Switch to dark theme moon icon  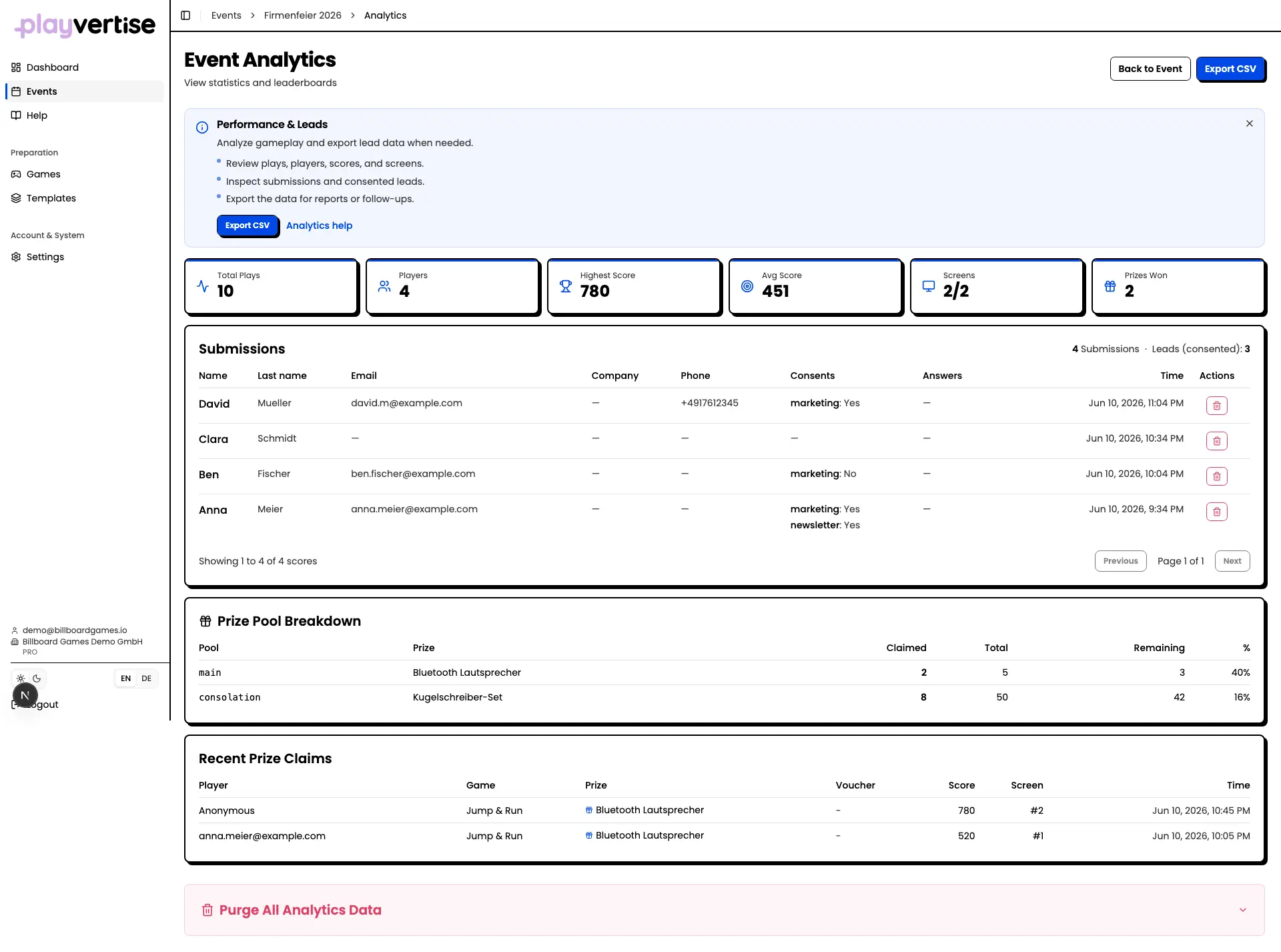pos(37,678)
